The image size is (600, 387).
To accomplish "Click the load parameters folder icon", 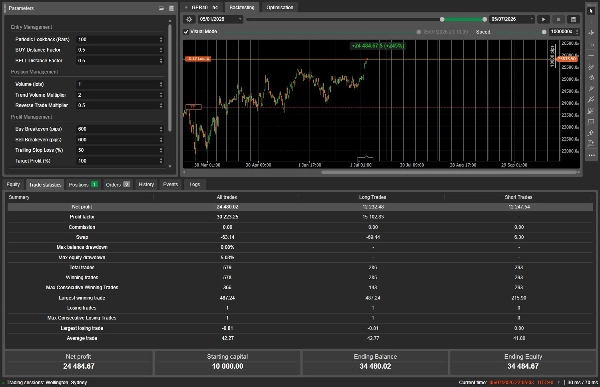I will tap(161, 8).
